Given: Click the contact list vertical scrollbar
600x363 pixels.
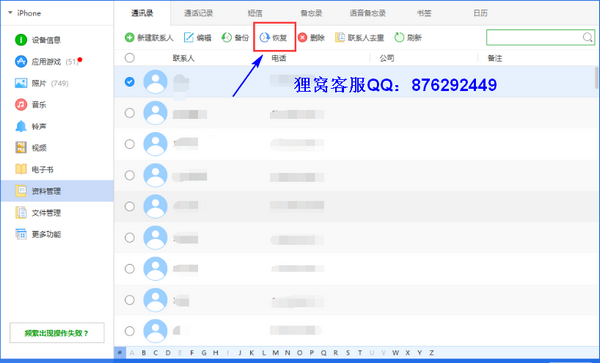Looking at the screenshot, I should pos(597,78).
